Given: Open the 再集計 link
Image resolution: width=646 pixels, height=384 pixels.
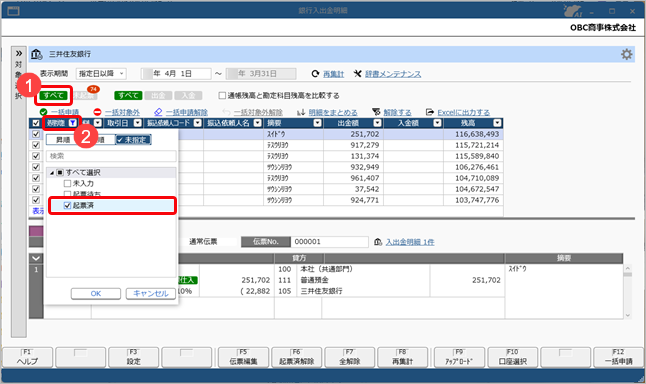Looking at the screenshot, I should point(333,74).
